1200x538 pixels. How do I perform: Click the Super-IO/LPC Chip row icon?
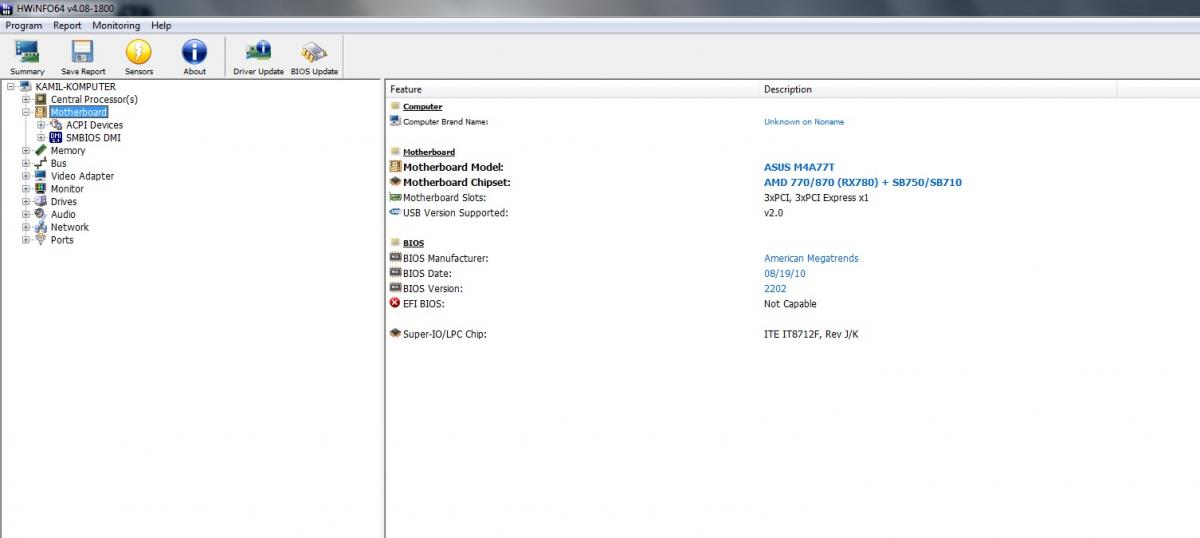pos(395,334)
